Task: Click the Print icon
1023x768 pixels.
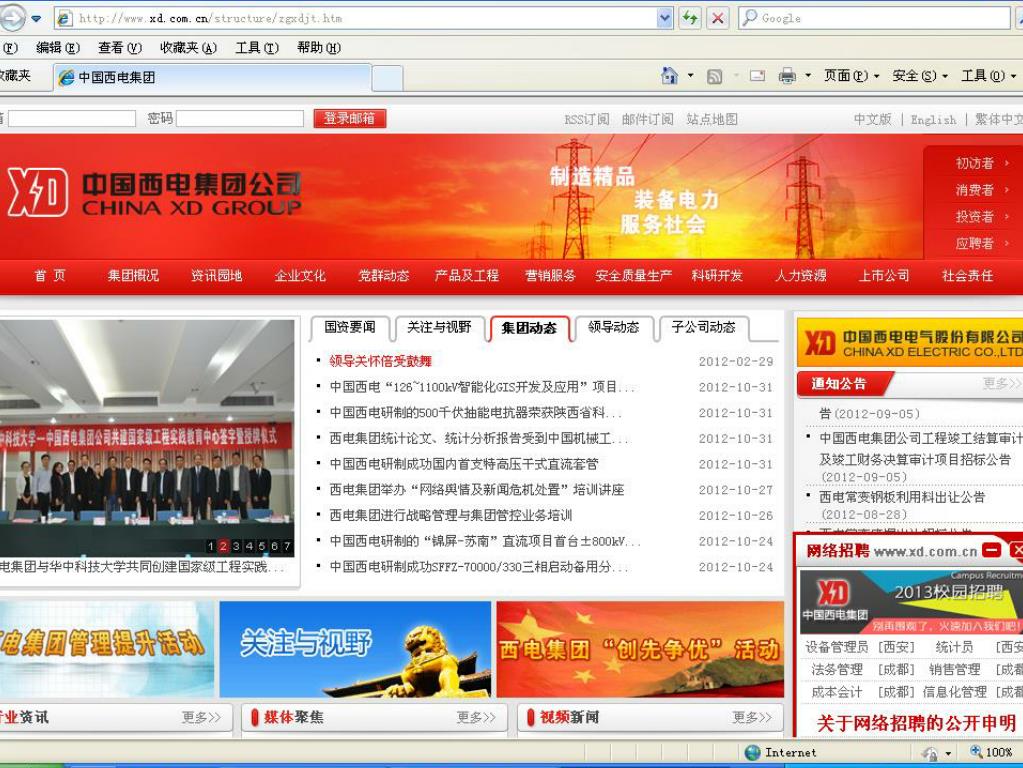Action: tap(787, 76)
